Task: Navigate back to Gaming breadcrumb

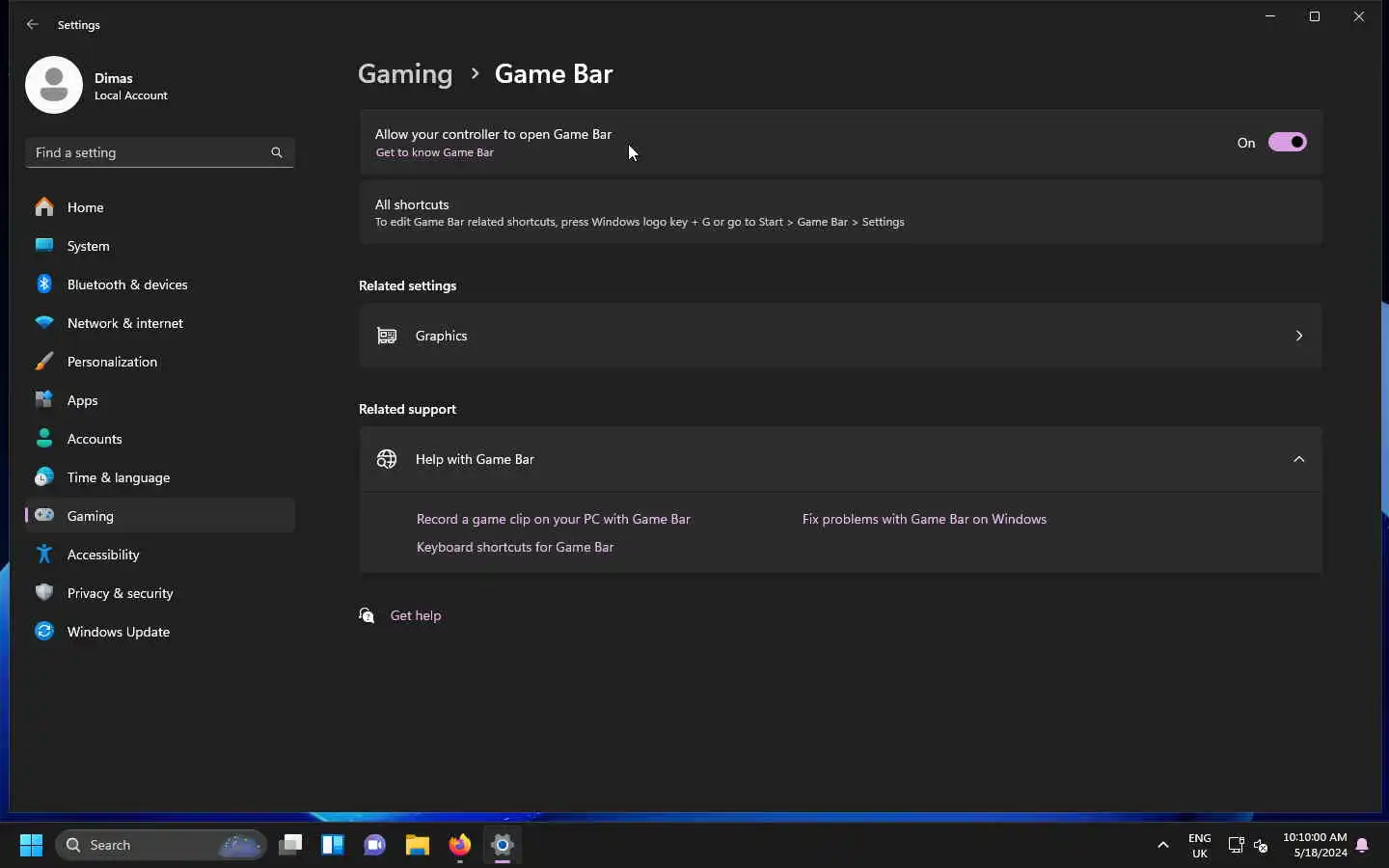Action: [x=405, y=74]
